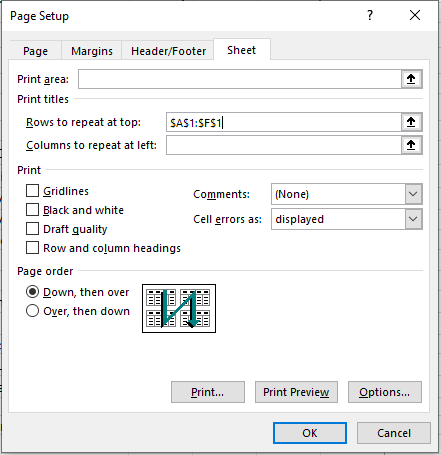
Task: Enable Row and column headings
Action: (32, 248)
